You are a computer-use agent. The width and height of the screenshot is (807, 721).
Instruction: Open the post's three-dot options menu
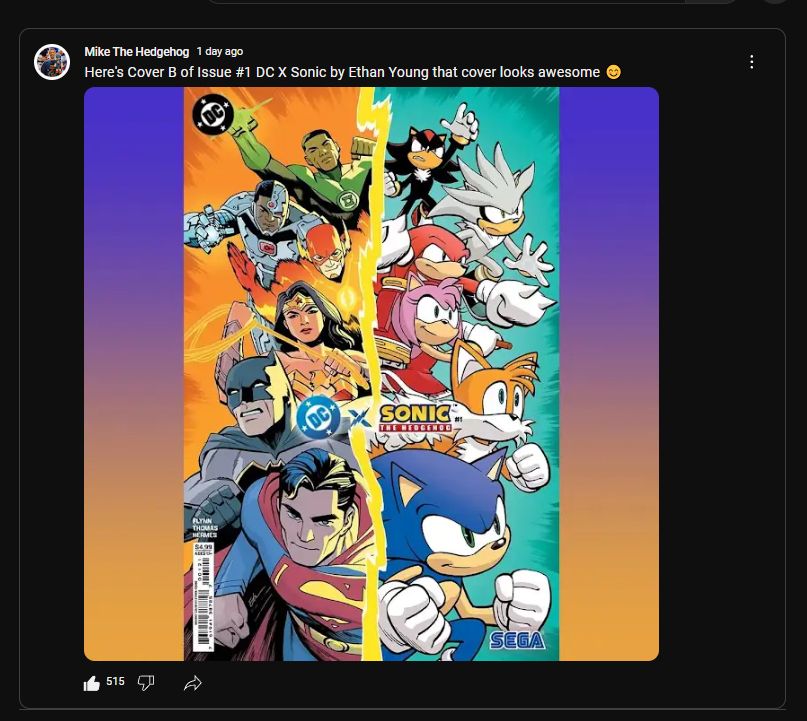752,62
